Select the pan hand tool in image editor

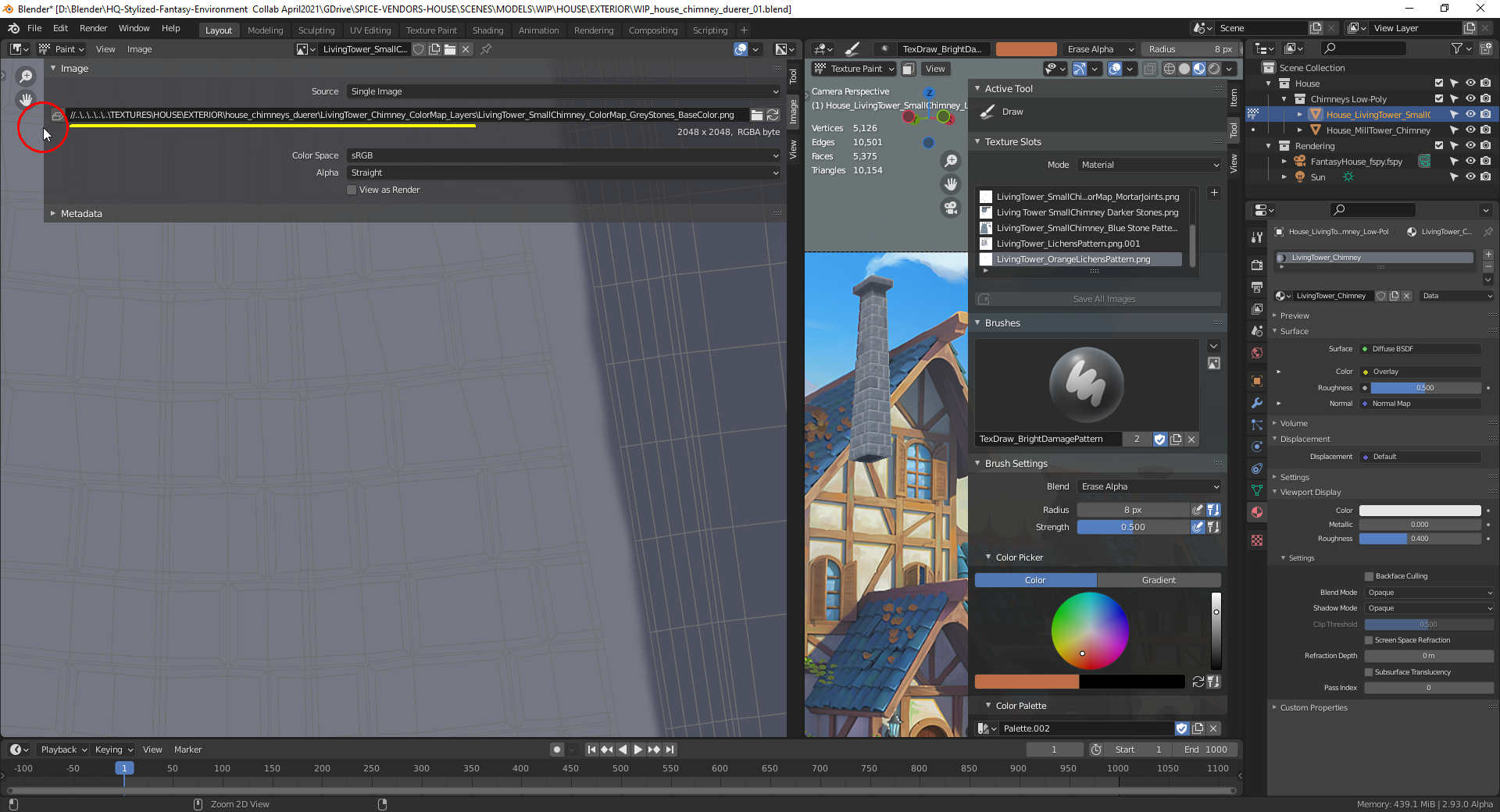(26, 99)
